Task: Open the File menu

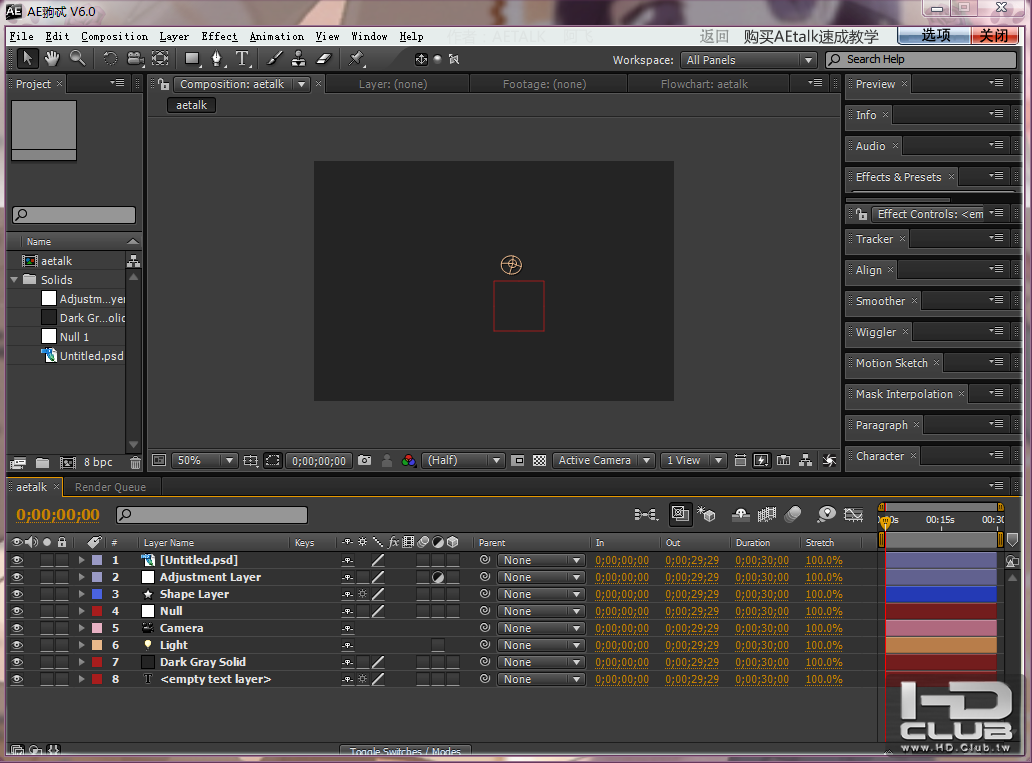Action: point(22,36)
